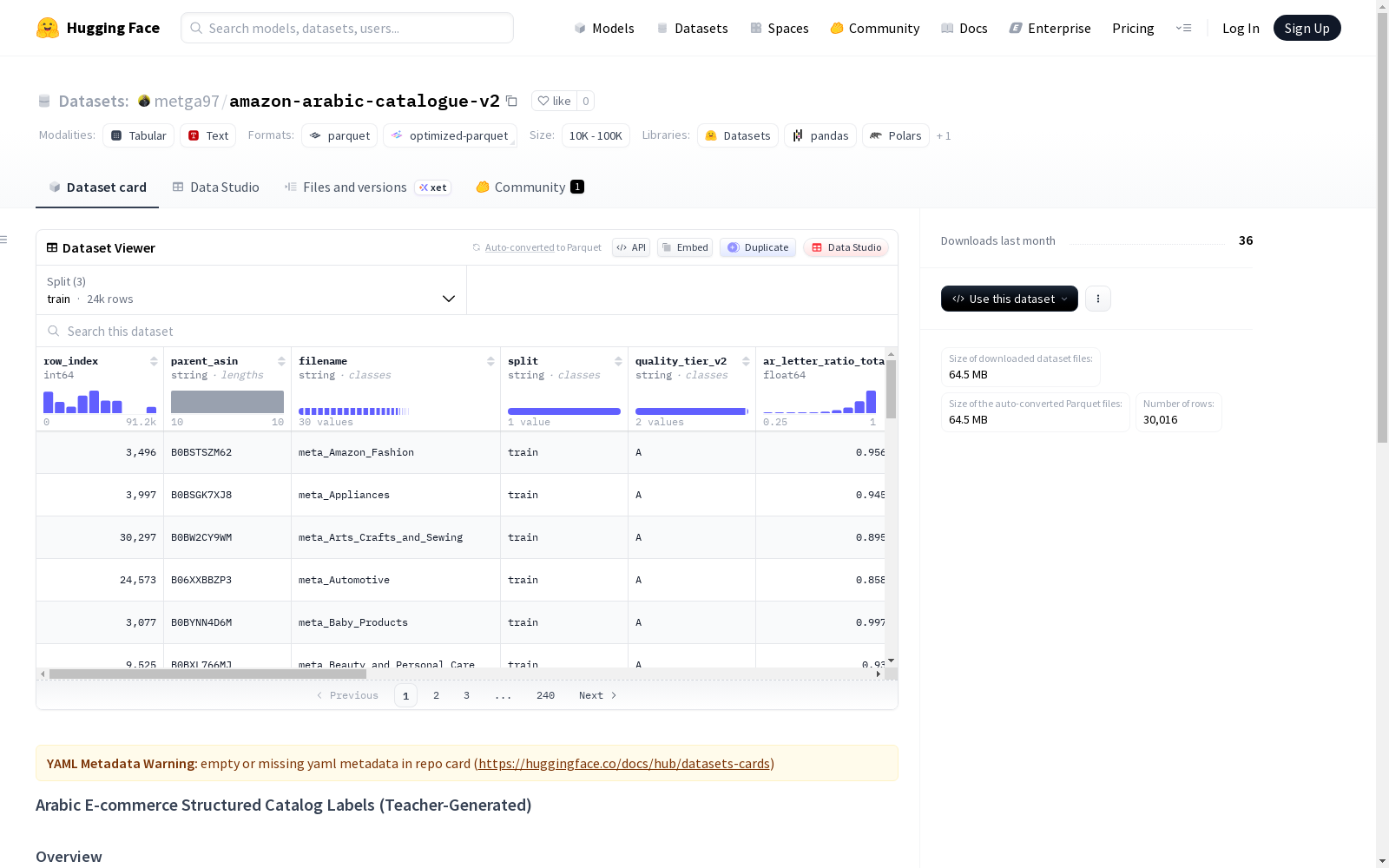This screenshot has width=1389, height=868.
Task: Click the metga97 user avatar
Action: (x=144, y=101)
